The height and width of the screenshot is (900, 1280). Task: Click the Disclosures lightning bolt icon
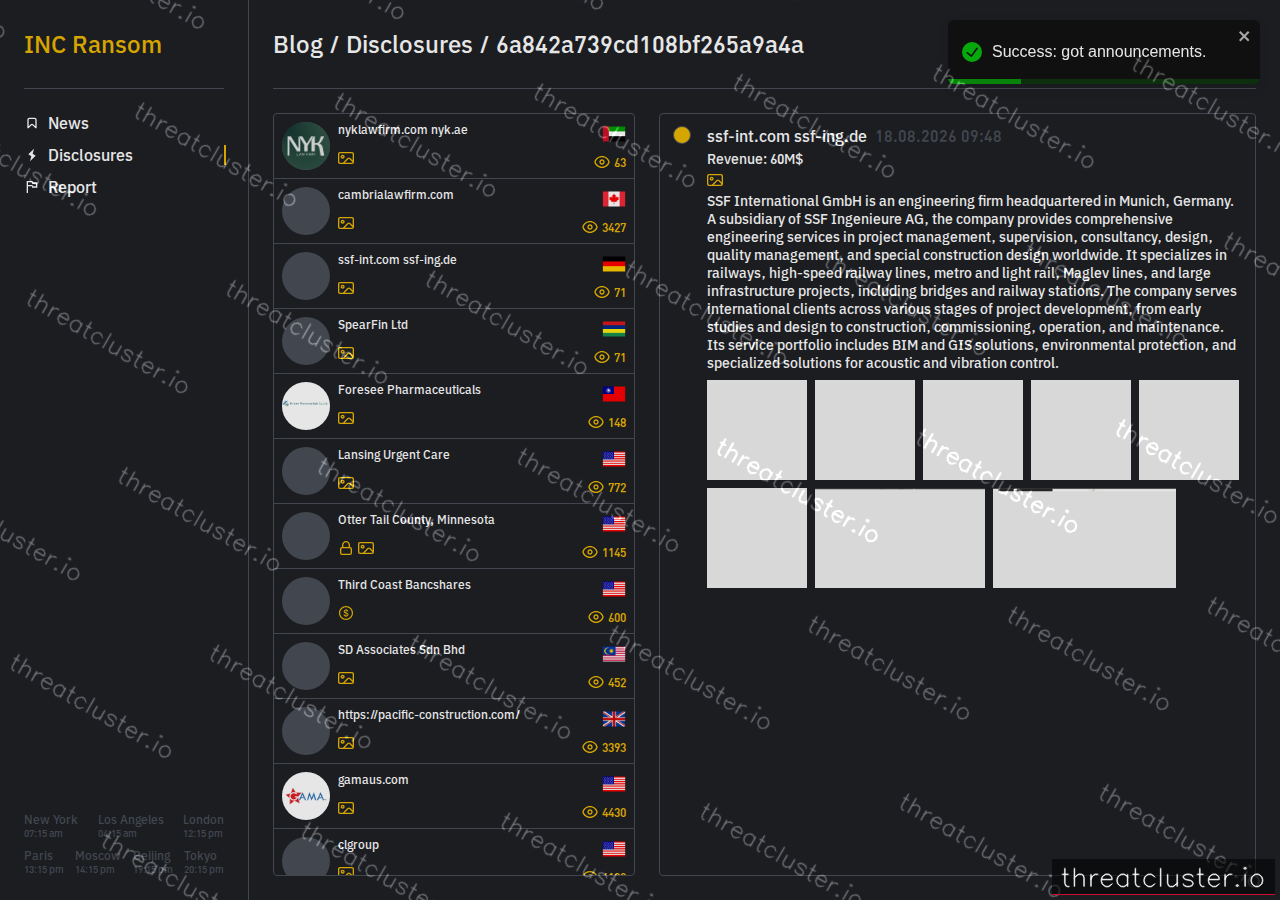pyautogui.click(x=32, y=155)
